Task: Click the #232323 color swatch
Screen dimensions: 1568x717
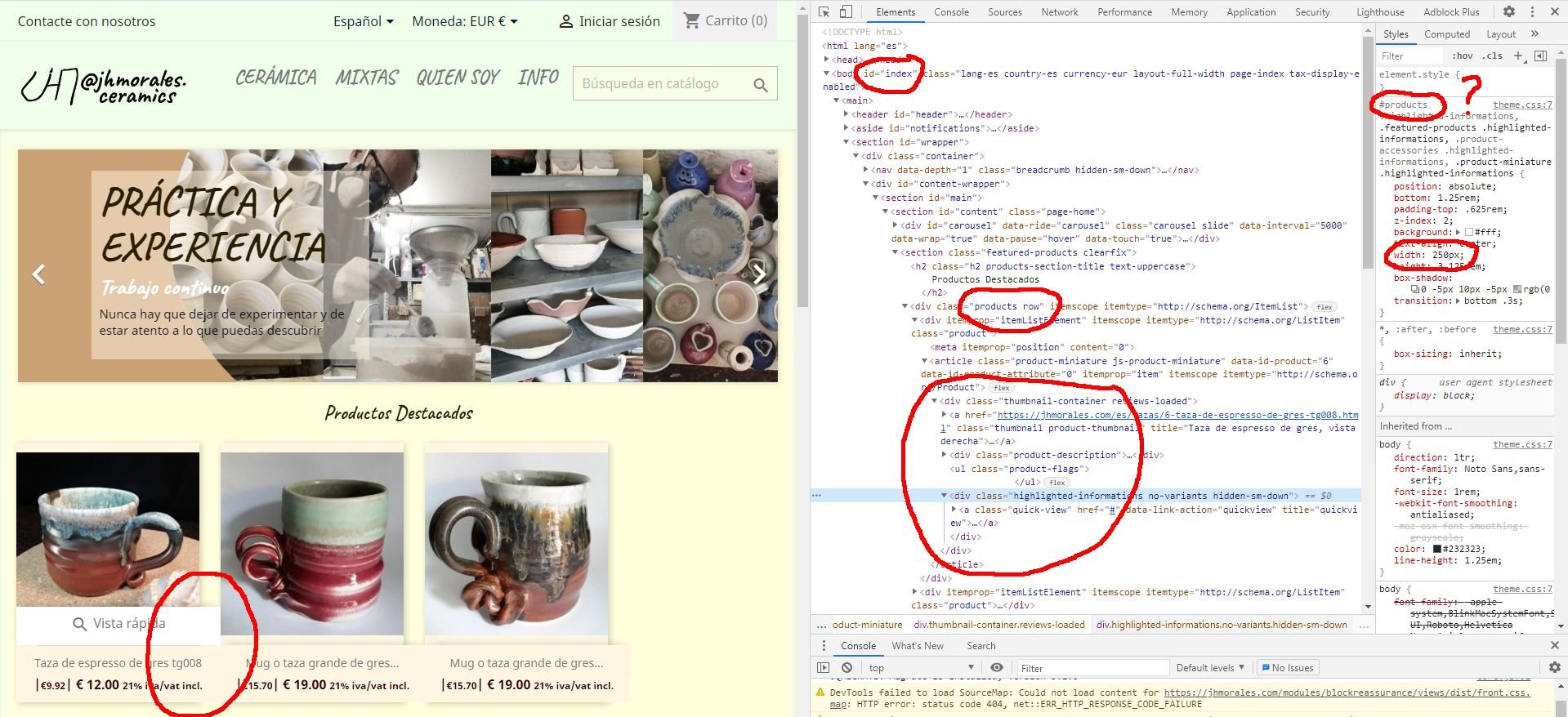Action: click(1436, 549)
